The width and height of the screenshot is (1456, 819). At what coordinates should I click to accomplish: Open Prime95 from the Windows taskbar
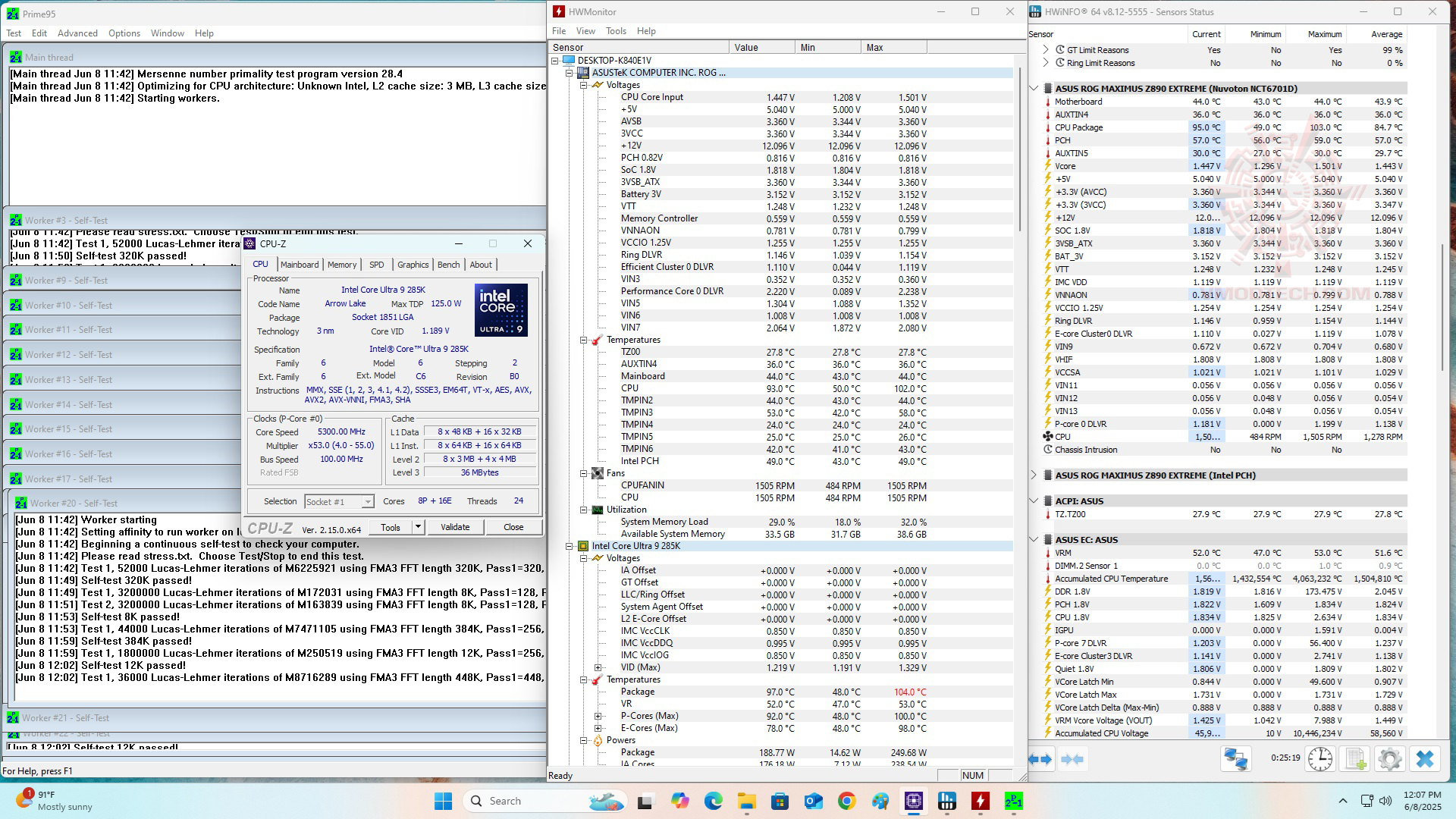tap(1013, 801)
